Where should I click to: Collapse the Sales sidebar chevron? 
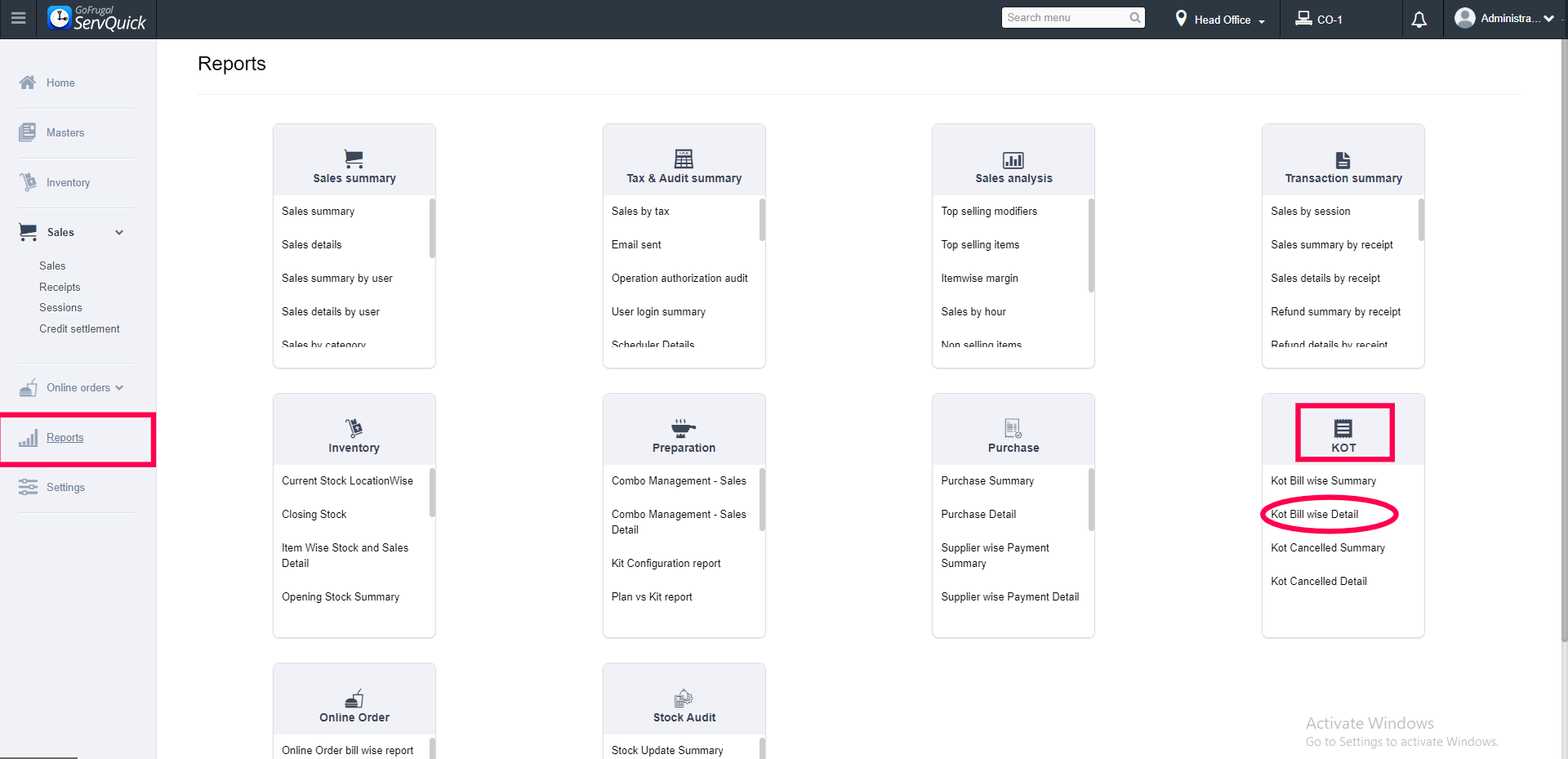119,233
